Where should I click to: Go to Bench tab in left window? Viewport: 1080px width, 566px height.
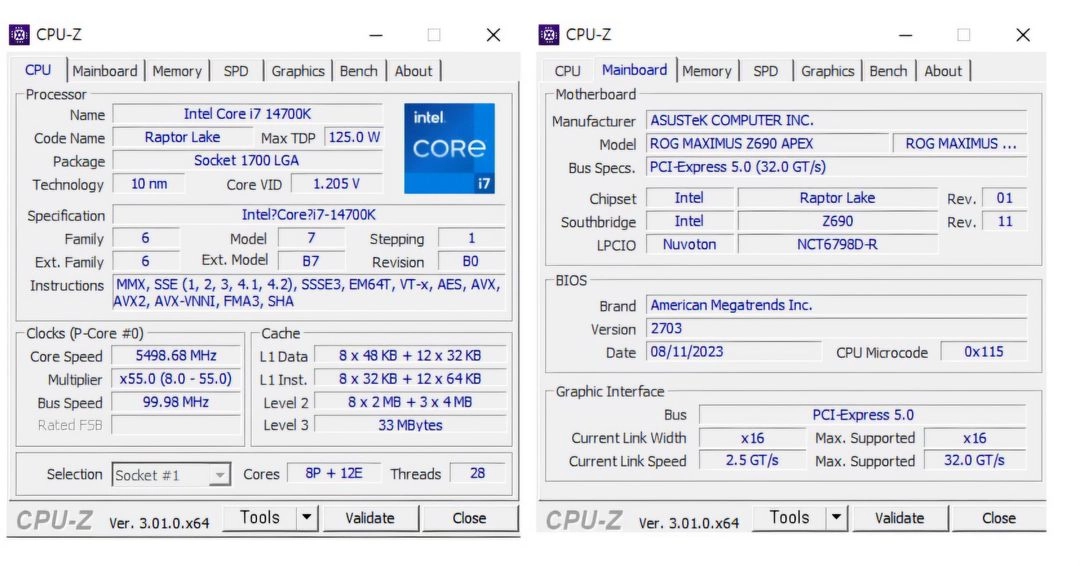(359, 71)
